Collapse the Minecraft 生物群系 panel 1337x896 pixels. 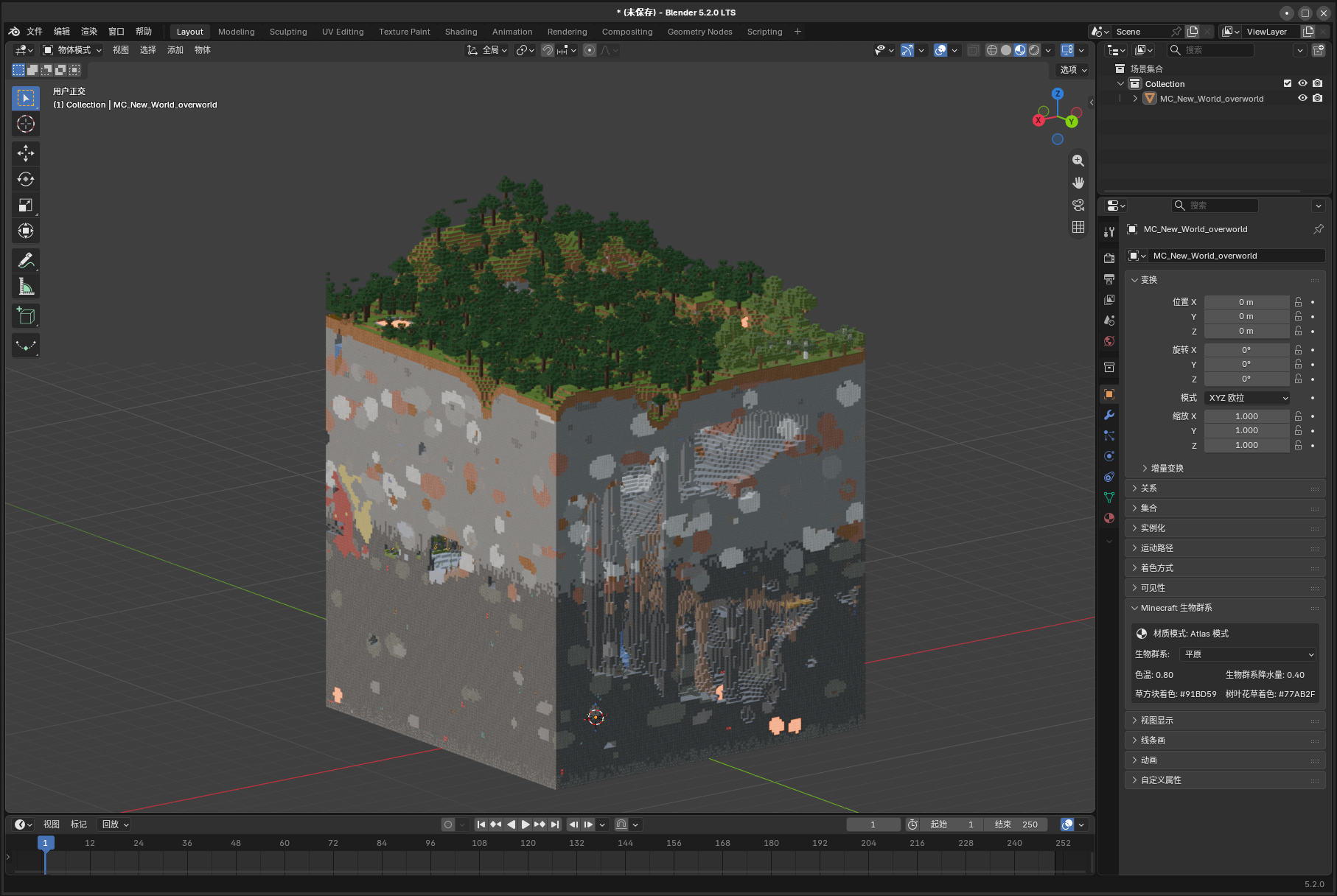coord(1225,608)
